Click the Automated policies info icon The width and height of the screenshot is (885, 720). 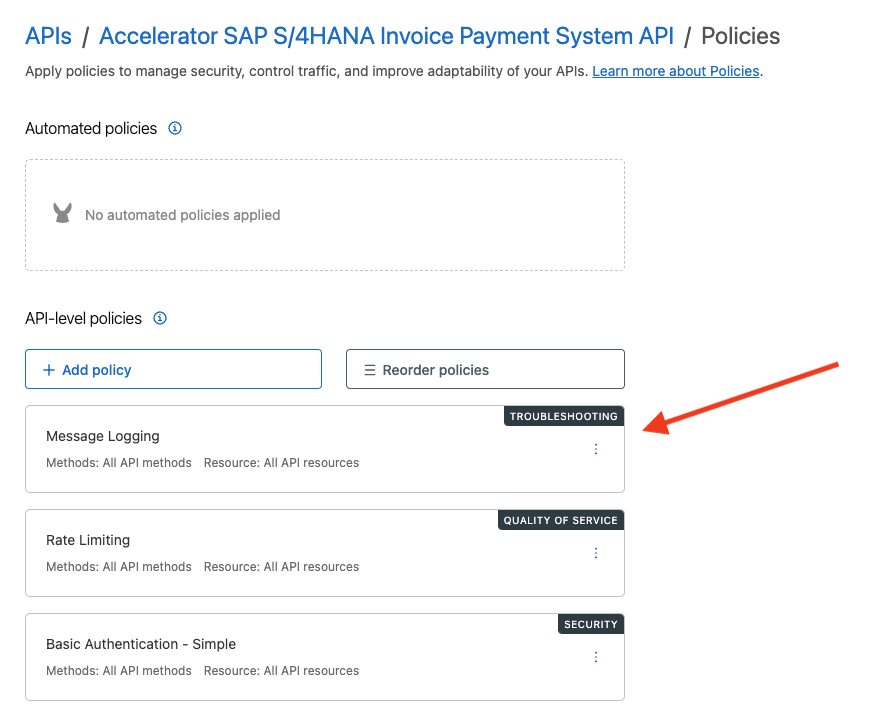click(x=175, y=128)
